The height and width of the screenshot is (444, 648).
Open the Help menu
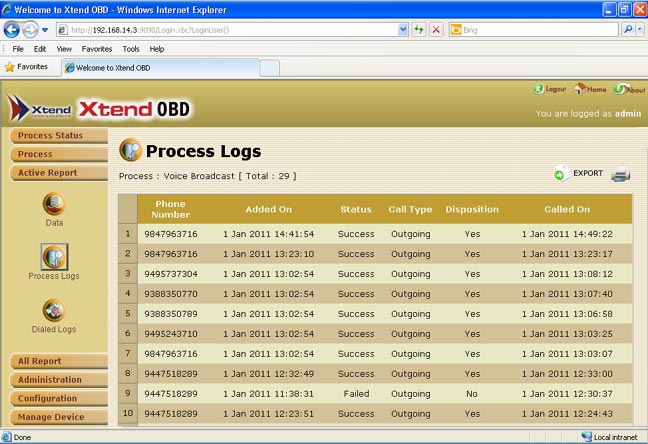157,49
